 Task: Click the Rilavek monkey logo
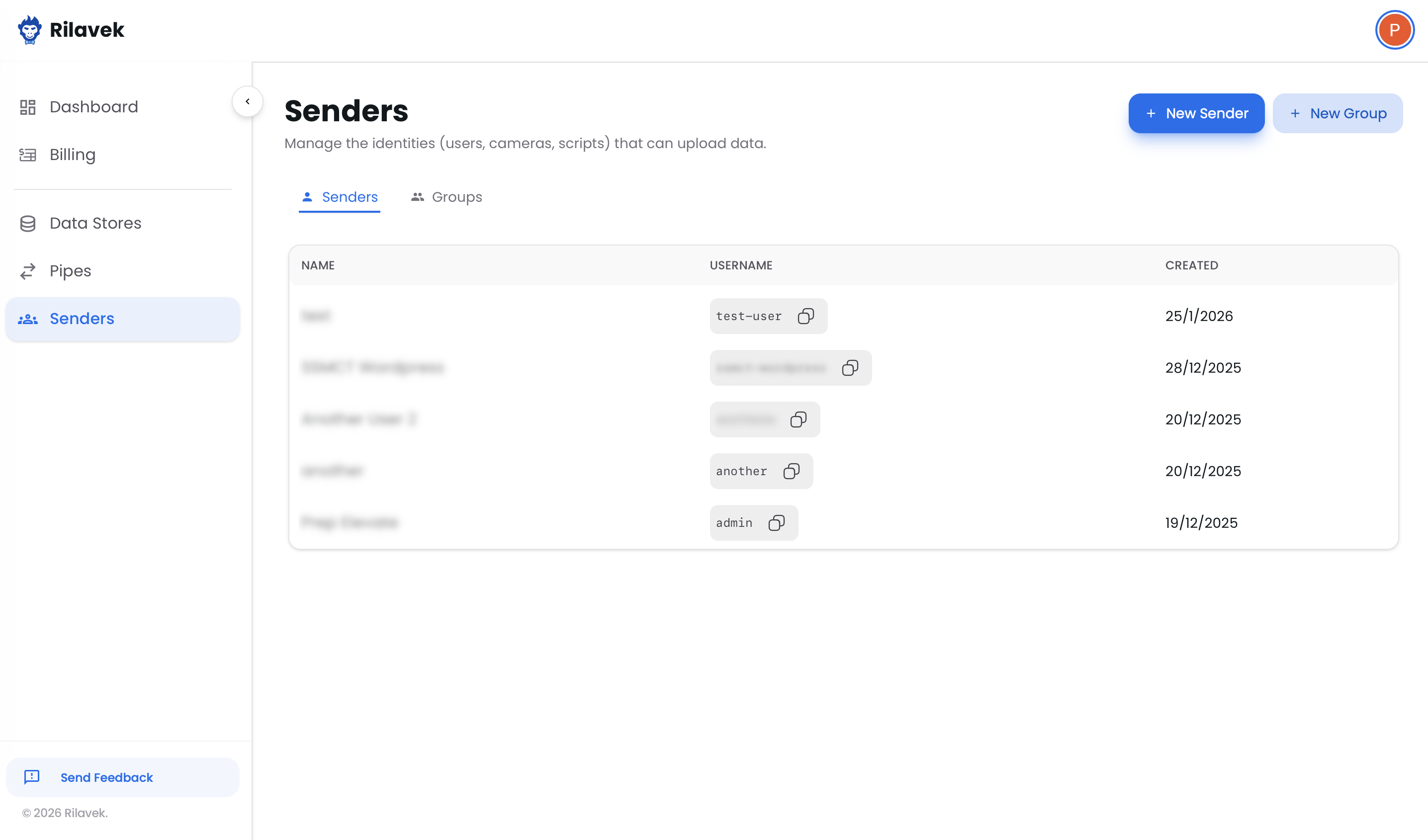coord(29,30)
